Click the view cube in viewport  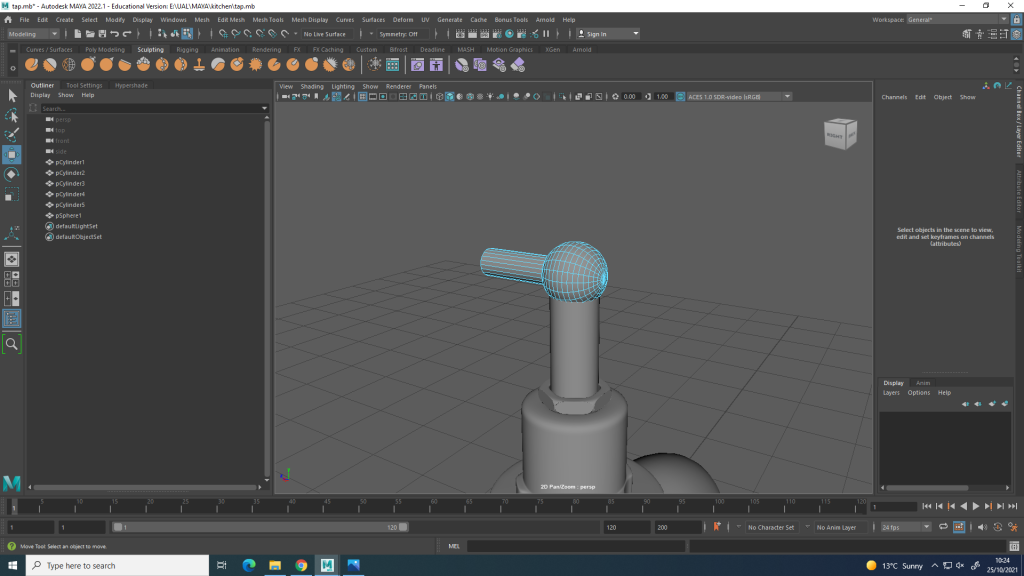pyautogui.click(x=839, y=134)
